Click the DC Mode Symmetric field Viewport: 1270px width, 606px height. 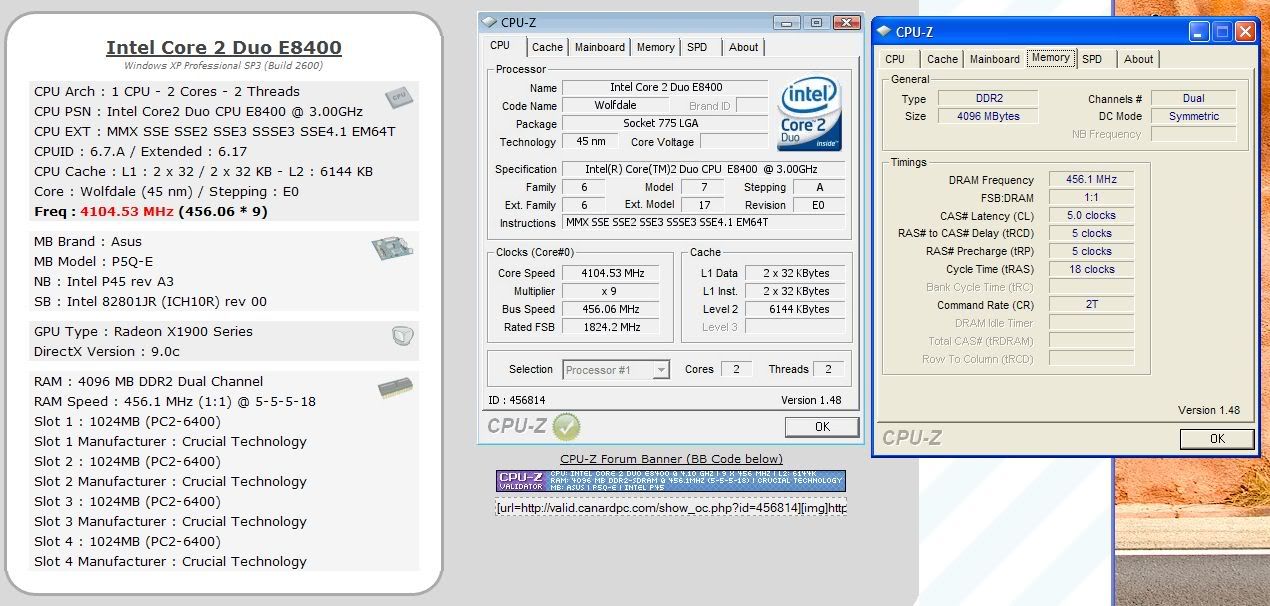[1193, 116]
